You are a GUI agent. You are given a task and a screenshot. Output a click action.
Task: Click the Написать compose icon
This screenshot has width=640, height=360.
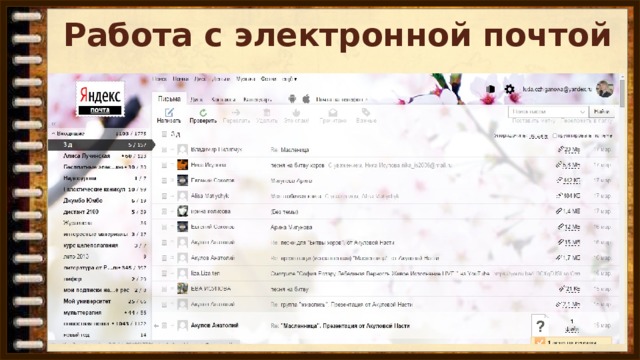(169, 112)
